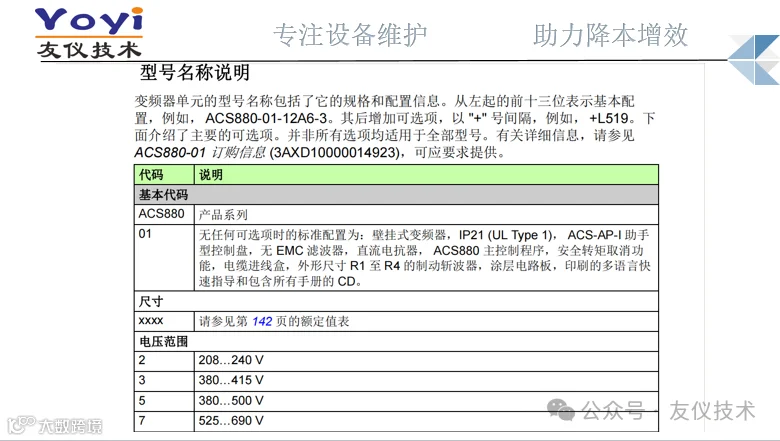Viewport: 780px width, 441px height.
Task: Click the 01 standard configuration description
Action: click(426, 258)
